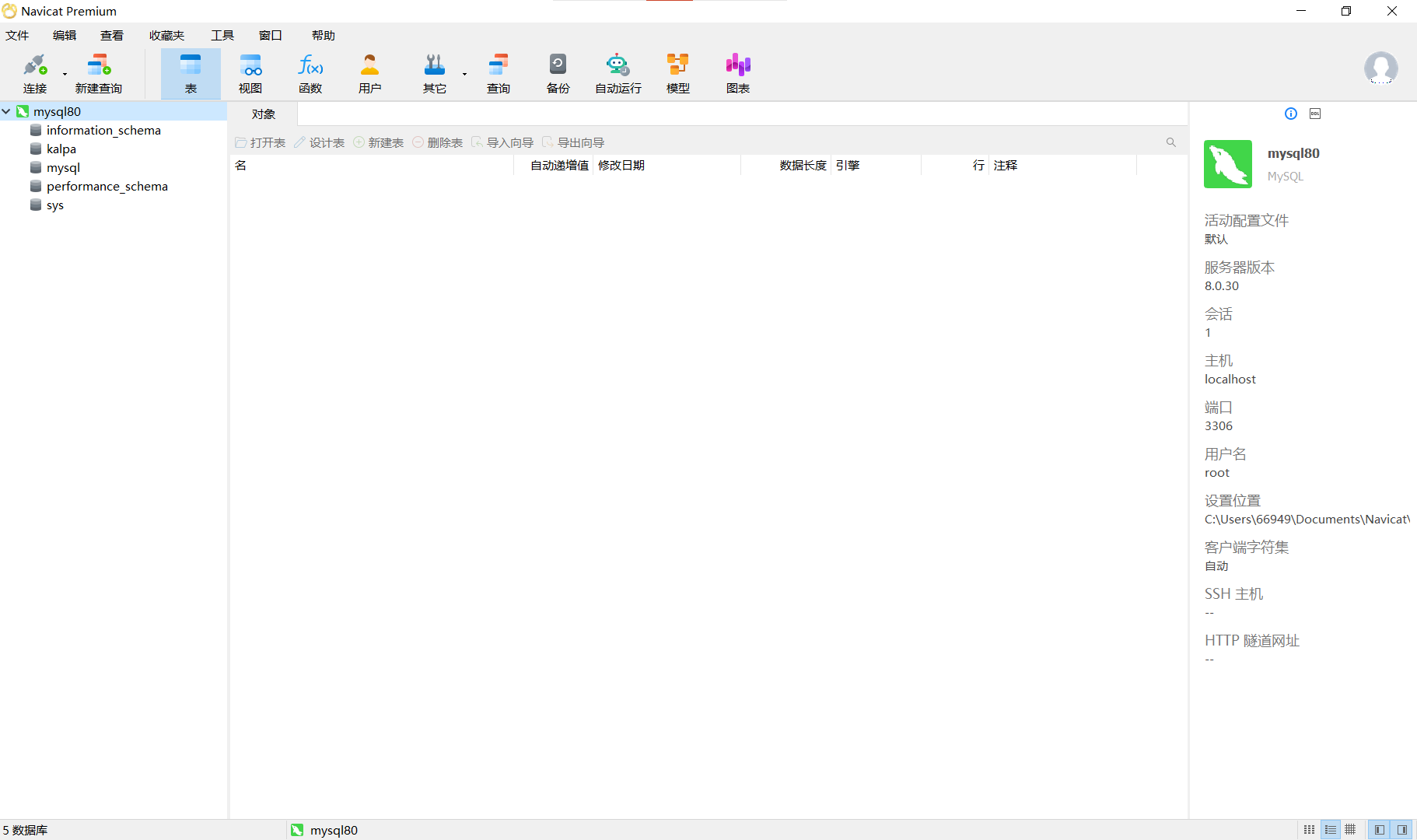
Task: Open the 视图 (View) objects
Action: pos(250,74)
